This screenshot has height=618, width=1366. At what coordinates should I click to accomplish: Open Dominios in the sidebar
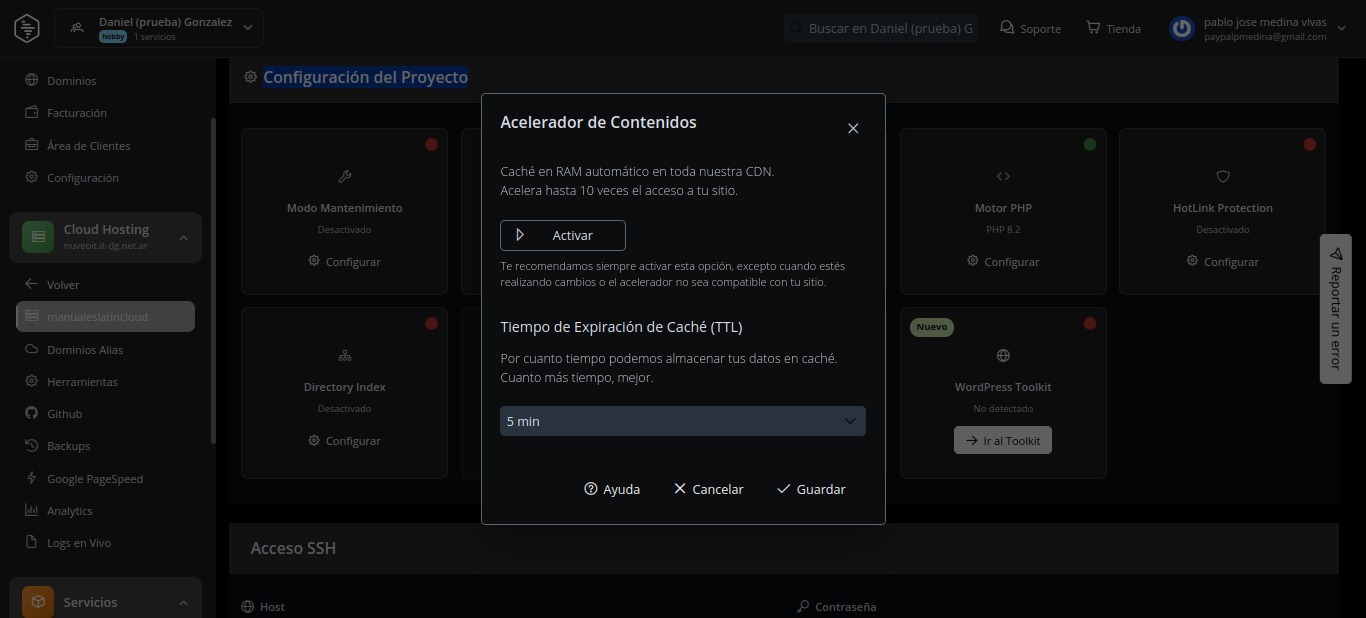point(71,81)
